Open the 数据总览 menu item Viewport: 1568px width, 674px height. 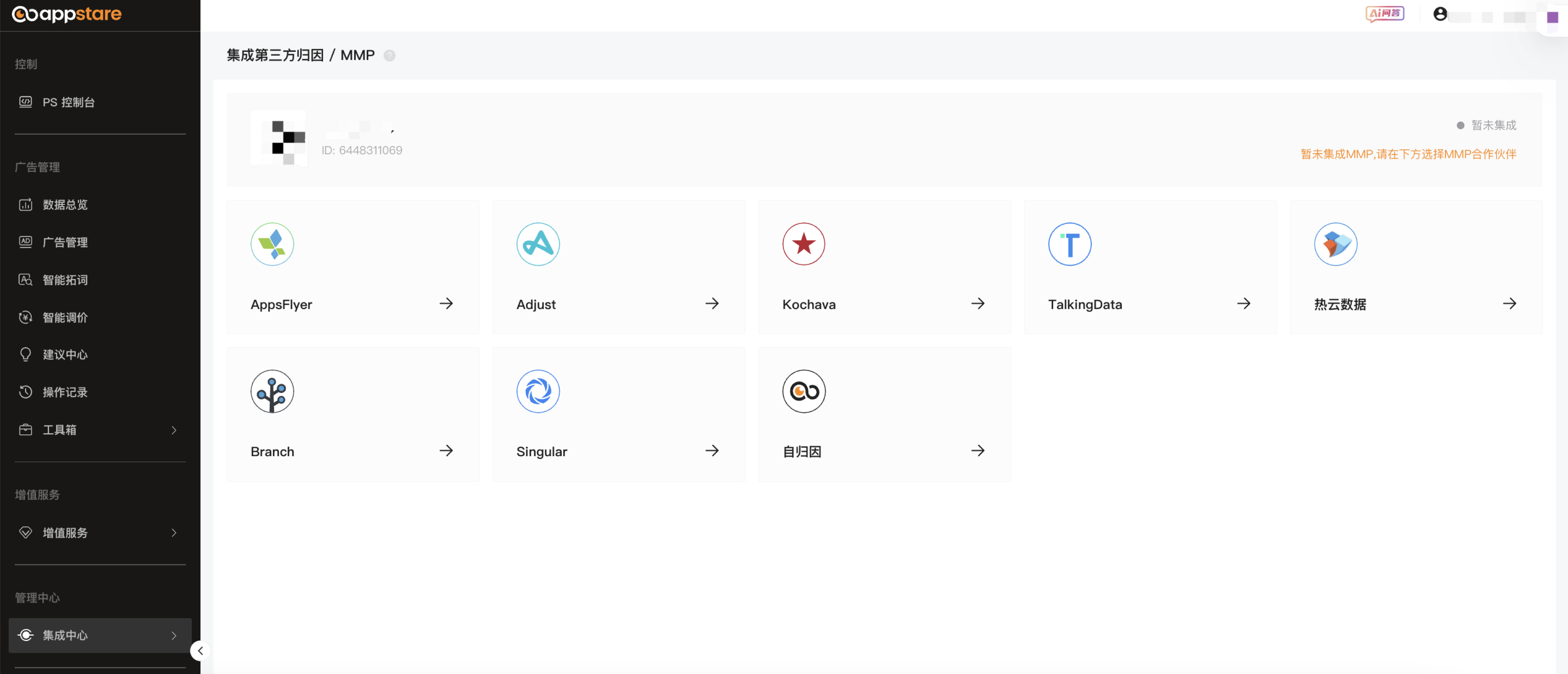tap(65, 204)
